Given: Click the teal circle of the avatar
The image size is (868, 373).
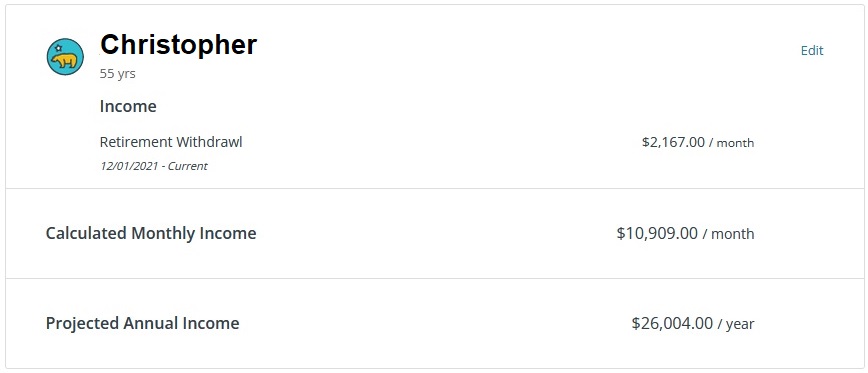Looking at the screenshot, I should [x=65, y=56].
